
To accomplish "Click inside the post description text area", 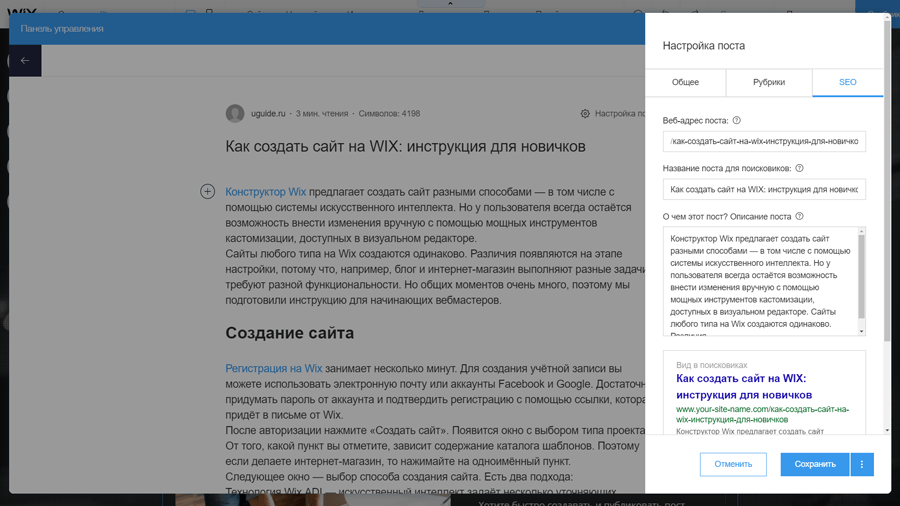I will click(x=758, y=281).
